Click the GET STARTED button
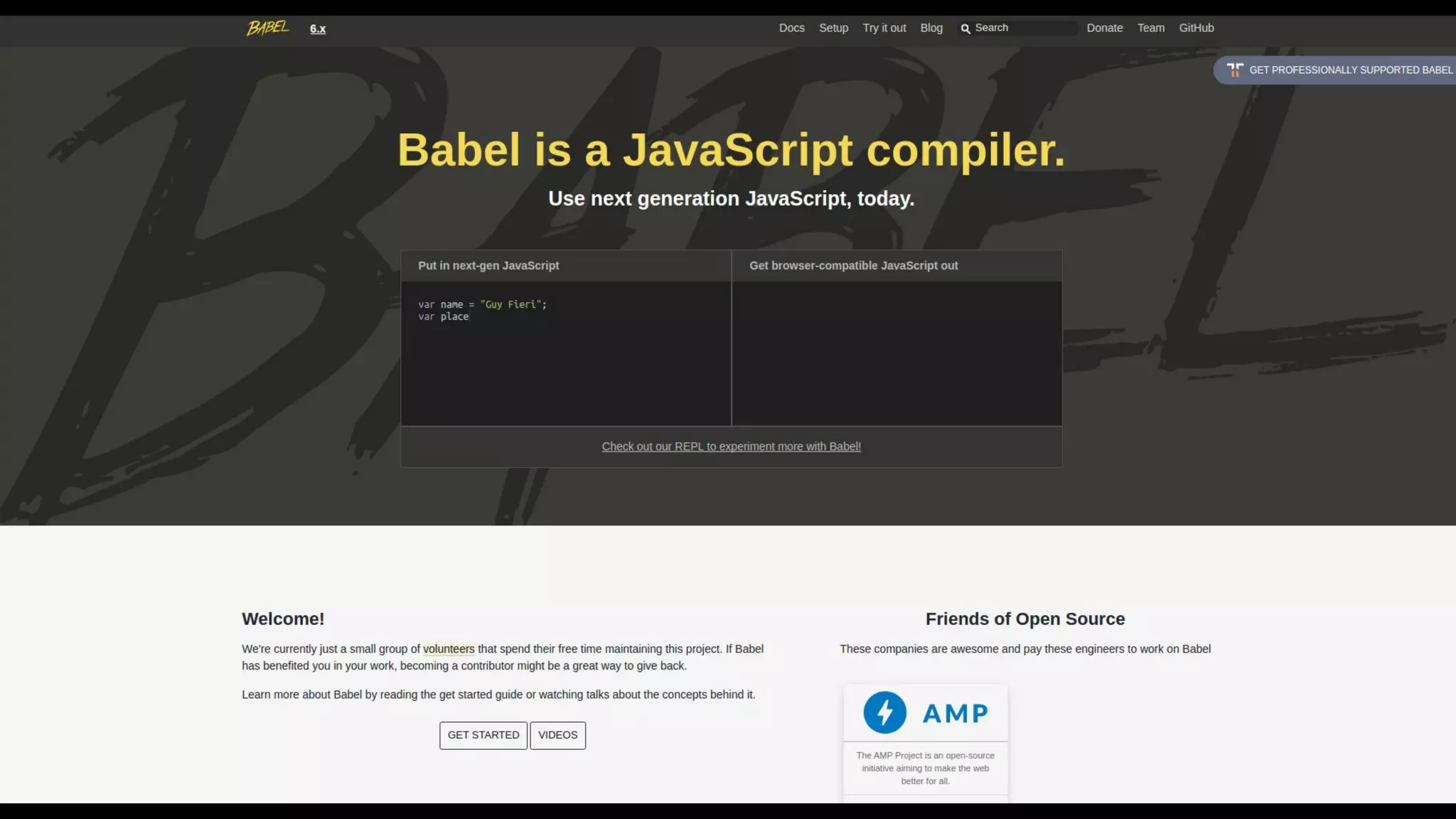The width and height of the screenshot is (1456, 819). [483, 735]
